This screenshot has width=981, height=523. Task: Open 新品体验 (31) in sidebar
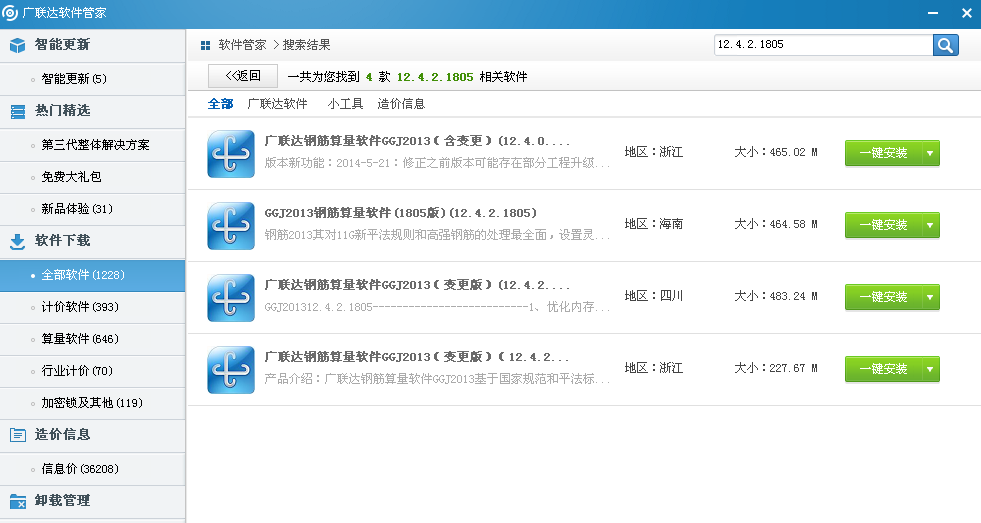(x=93, y=209)
